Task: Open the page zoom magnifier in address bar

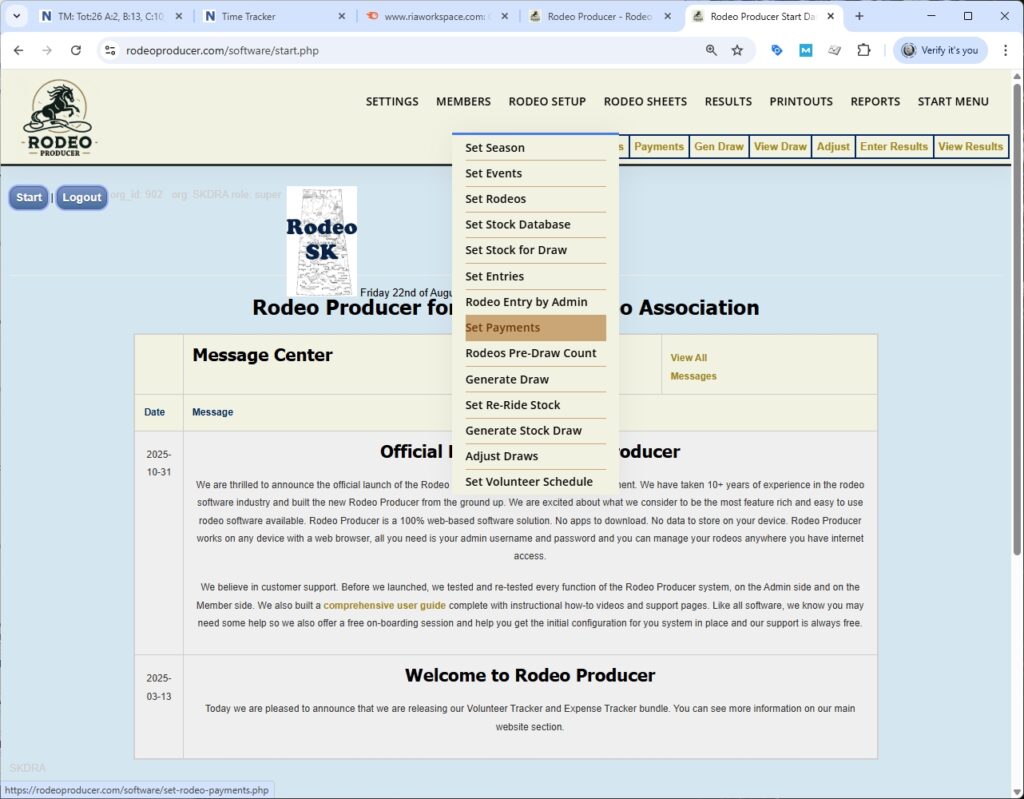Action: tap(711, 49)
